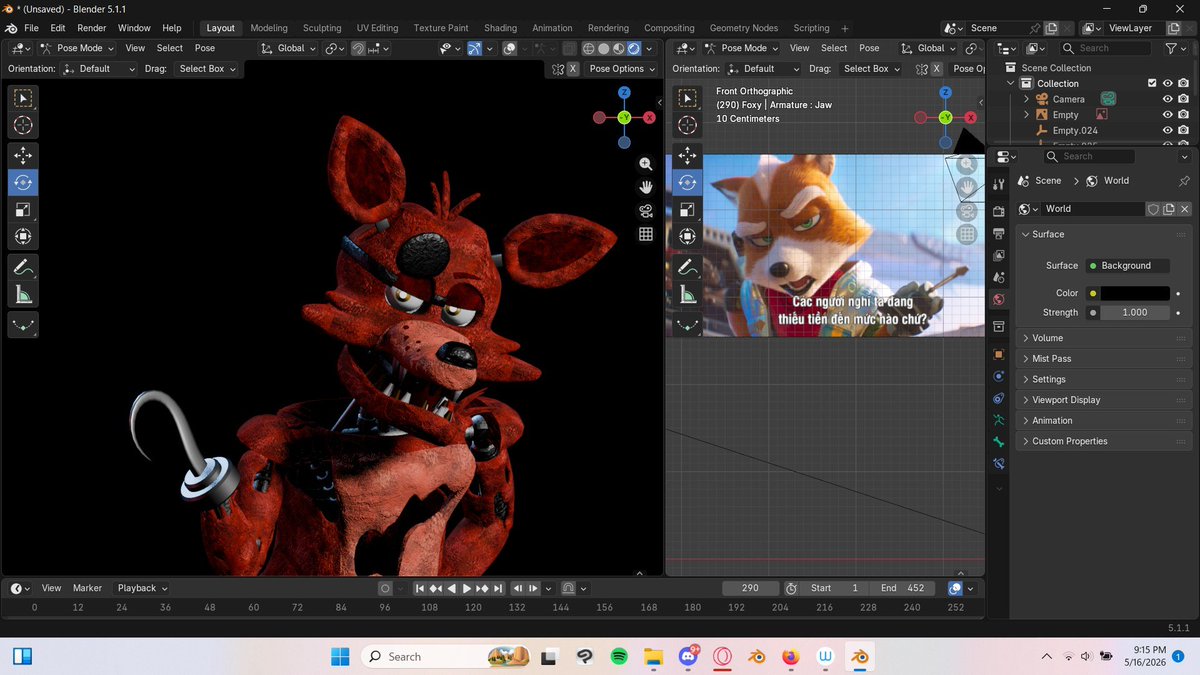Viewport: 1200px width, 675px height.
Task: Open the Render properties tab icon
Action: [998, 211]
